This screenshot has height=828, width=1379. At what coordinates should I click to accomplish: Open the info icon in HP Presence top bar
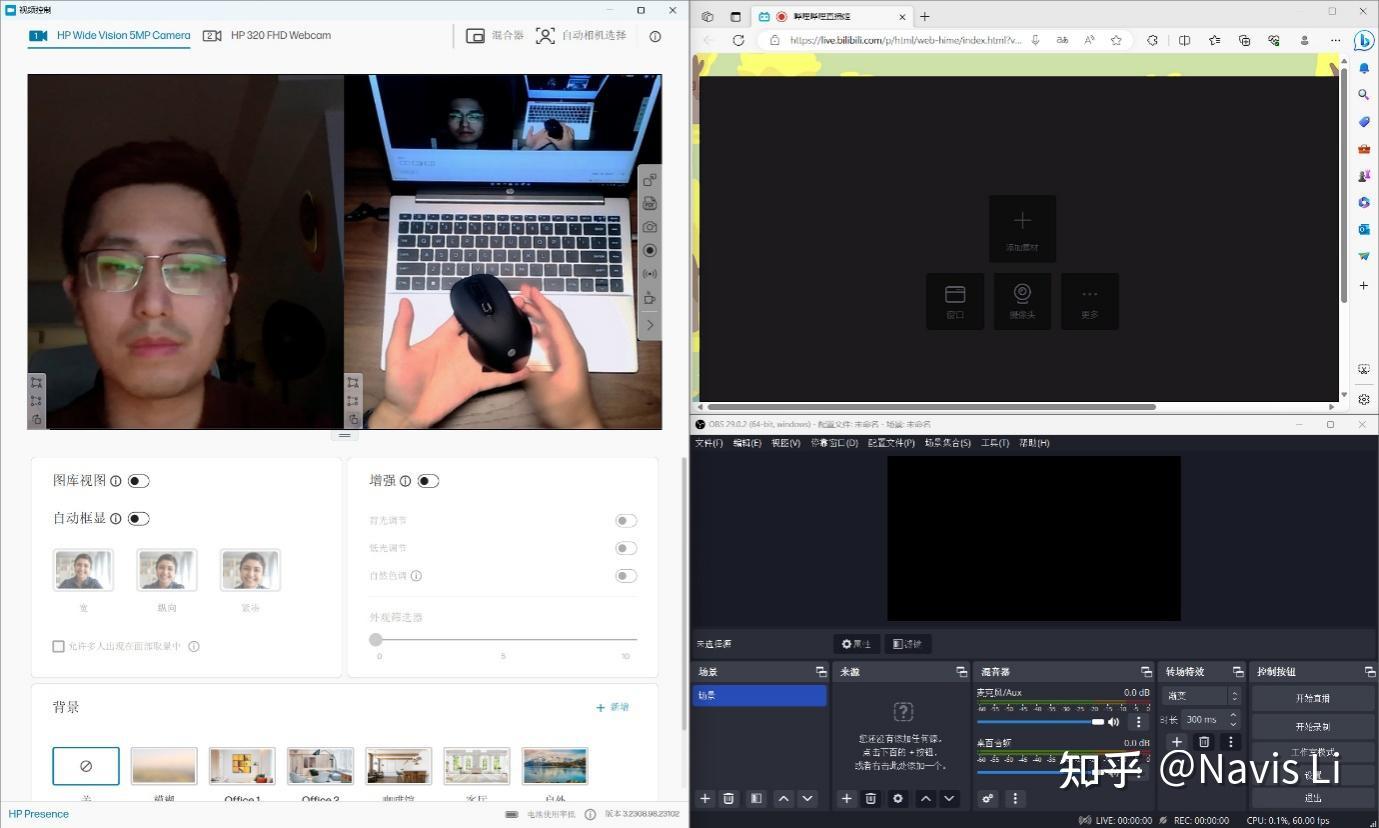pyautogui.click(x=655, y=36)
